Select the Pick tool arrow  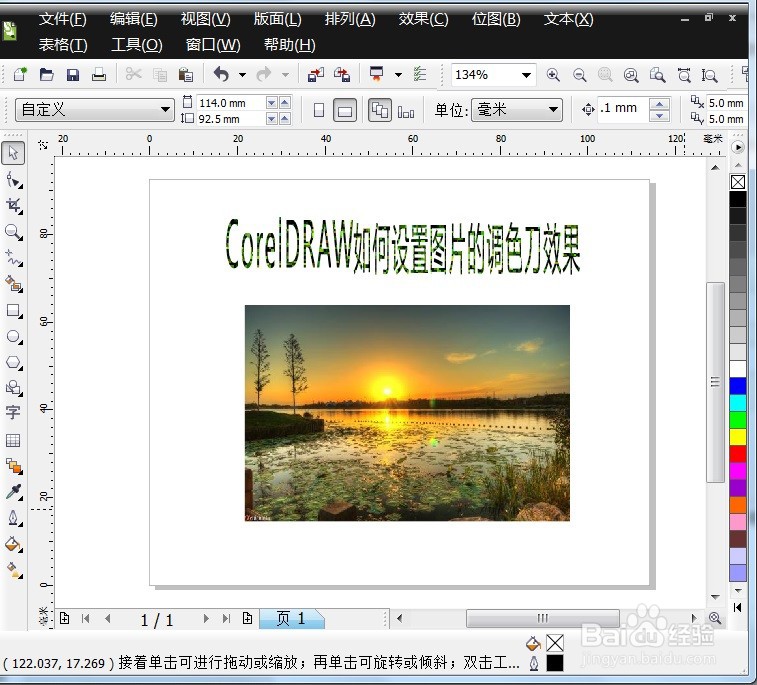[13, 153]
